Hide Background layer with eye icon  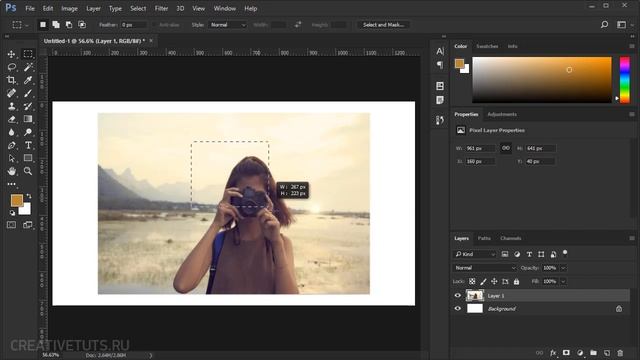458,309
